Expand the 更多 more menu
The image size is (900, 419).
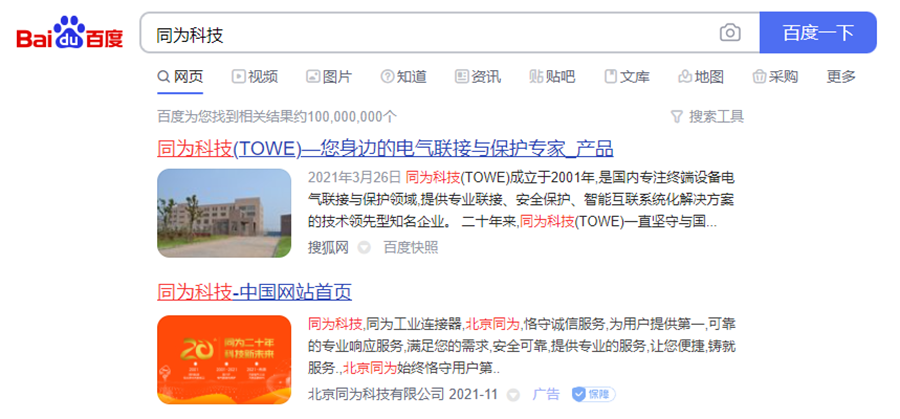(x=841, y=76)
